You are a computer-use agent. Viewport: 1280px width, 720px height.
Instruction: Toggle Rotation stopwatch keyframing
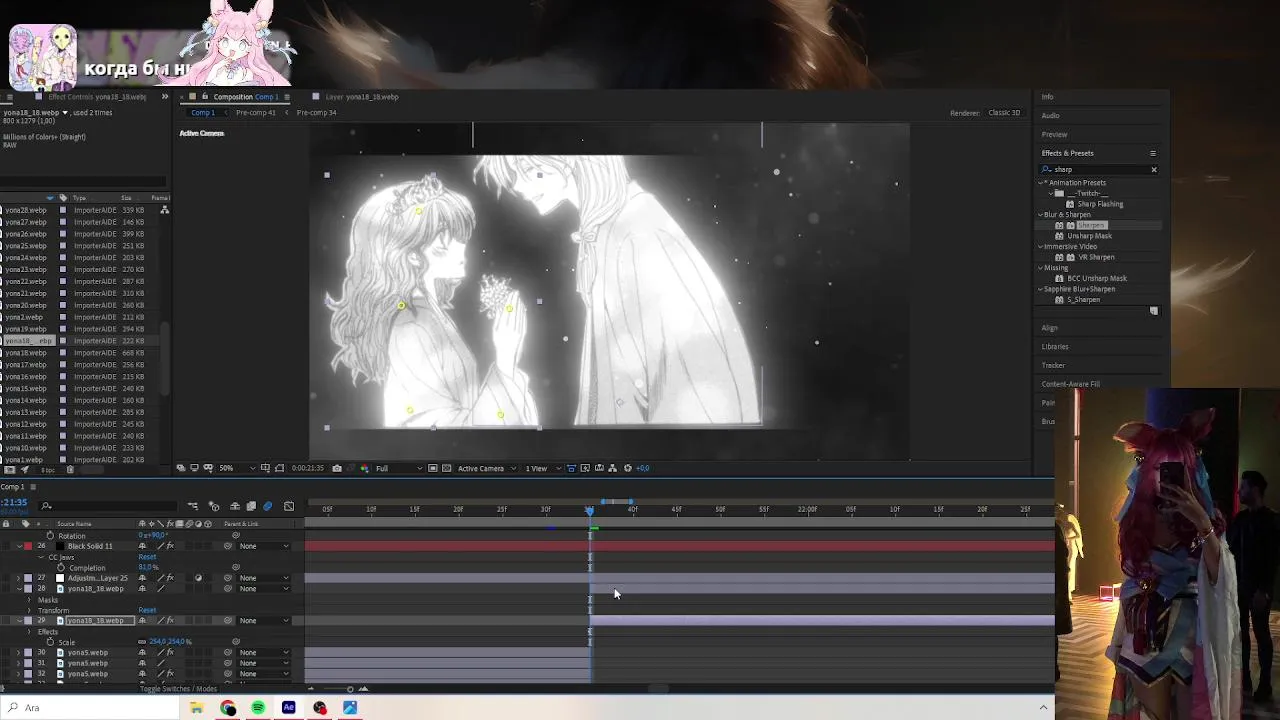(50, 536)
